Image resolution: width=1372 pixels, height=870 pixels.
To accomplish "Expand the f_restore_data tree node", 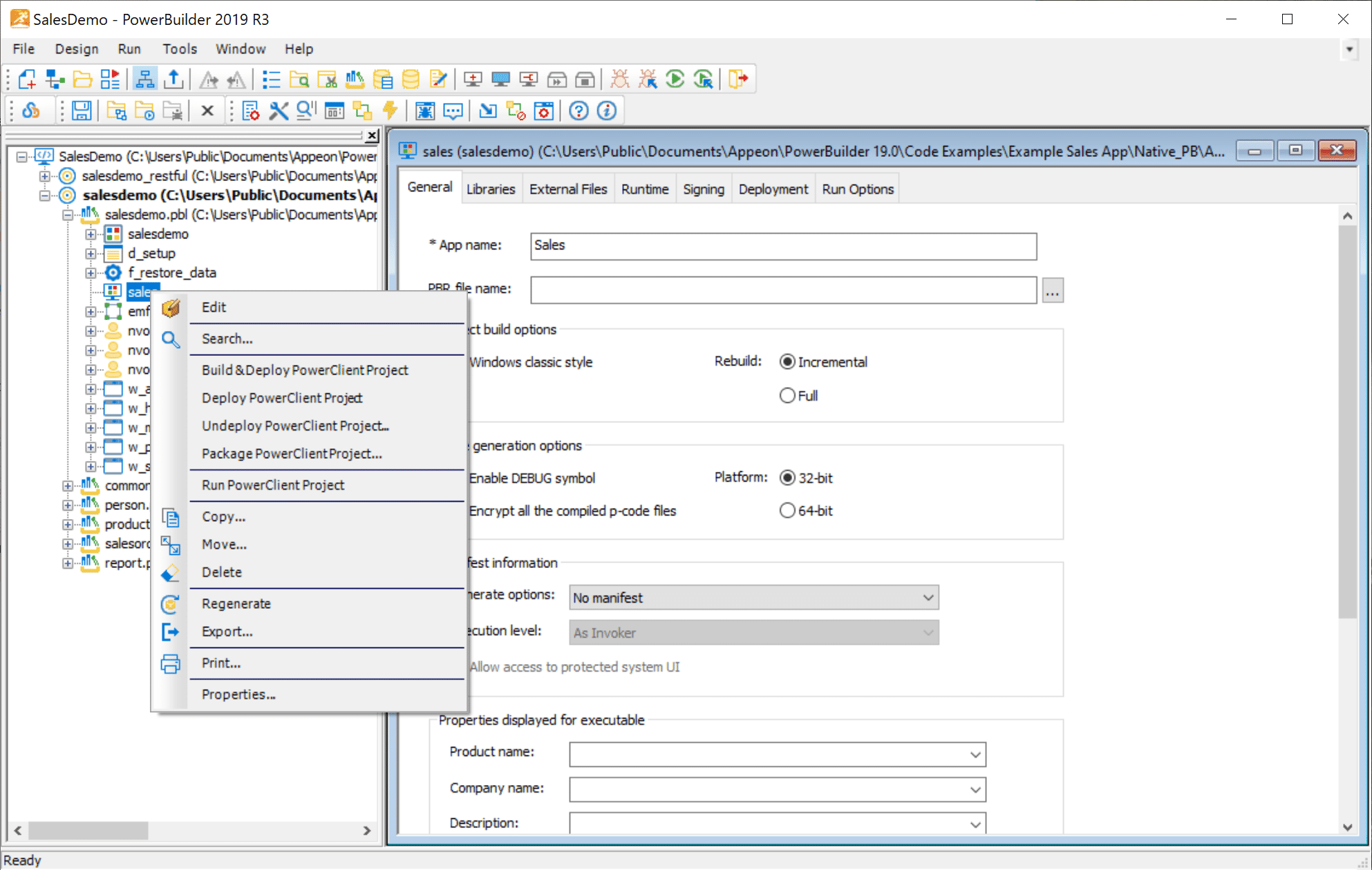I will click(91, 273).
